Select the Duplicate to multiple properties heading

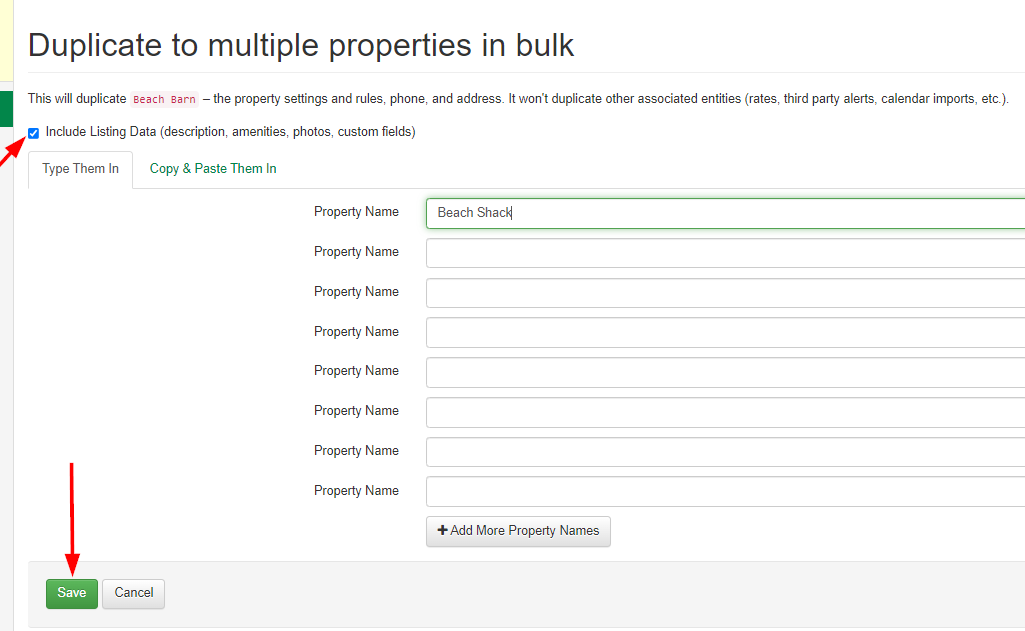(301, 45)
